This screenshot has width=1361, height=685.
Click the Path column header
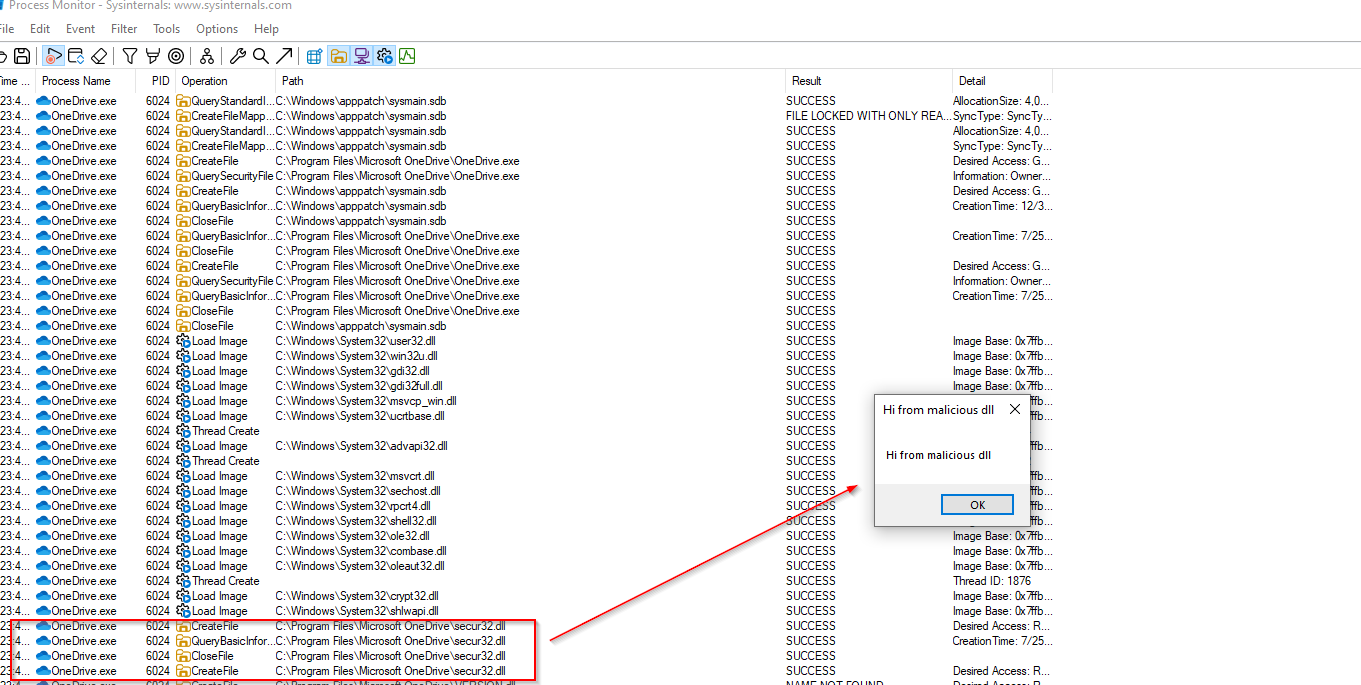pos(530,81)
